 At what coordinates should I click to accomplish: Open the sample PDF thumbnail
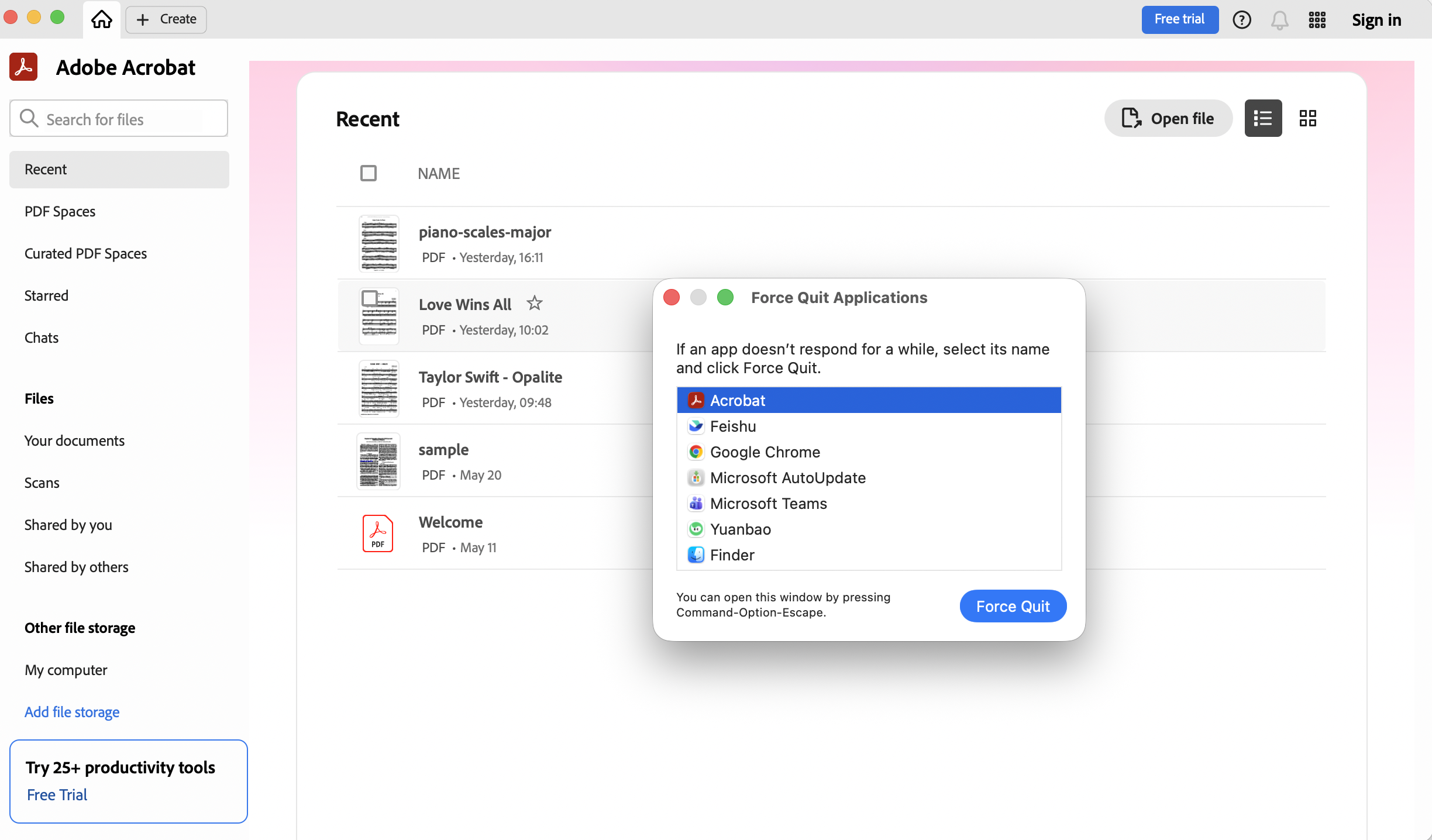click(378, 461)
